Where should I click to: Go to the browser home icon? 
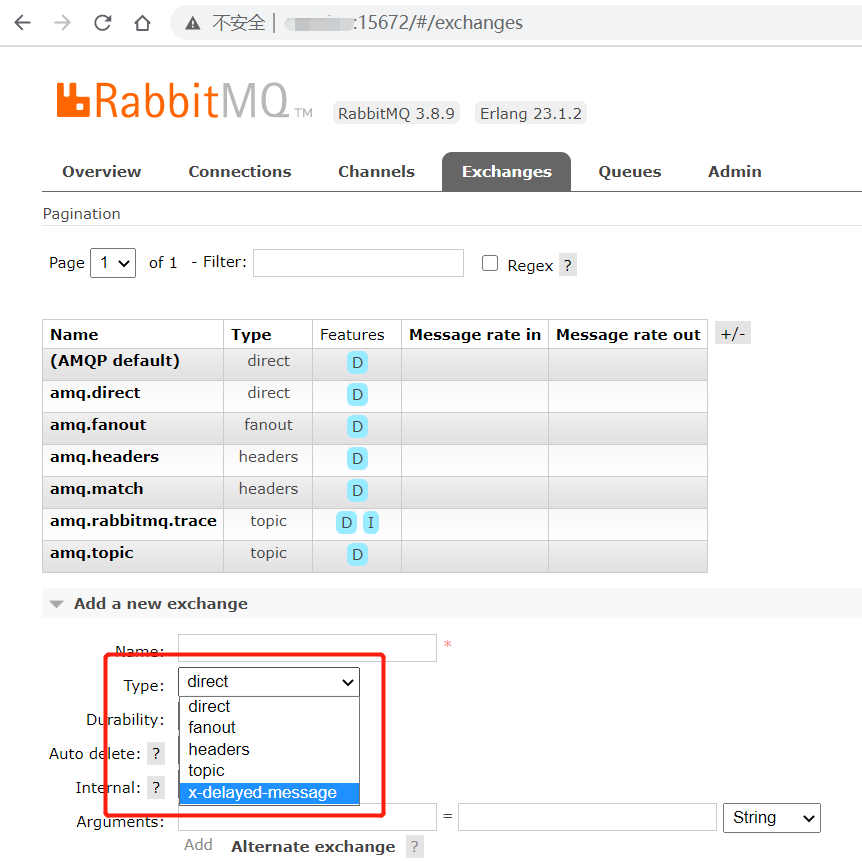tap(142, 23)
